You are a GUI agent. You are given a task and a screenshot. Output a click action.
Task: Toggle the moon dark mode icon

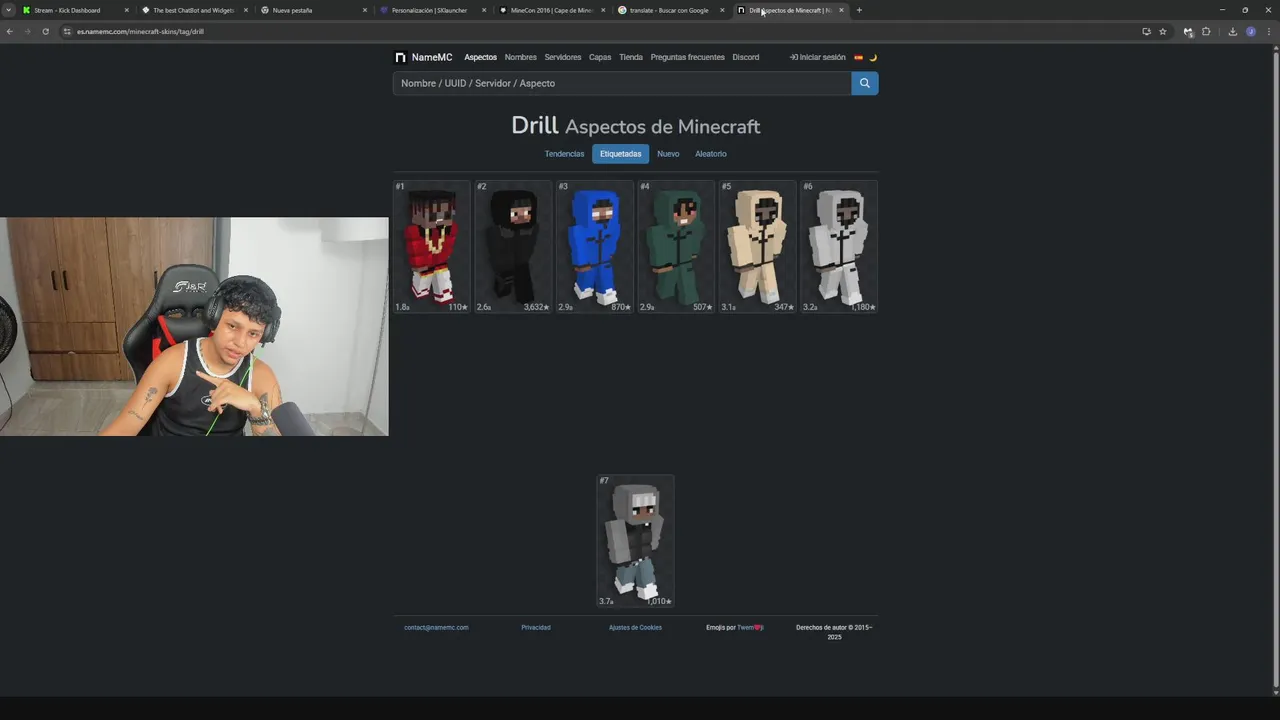873,57
